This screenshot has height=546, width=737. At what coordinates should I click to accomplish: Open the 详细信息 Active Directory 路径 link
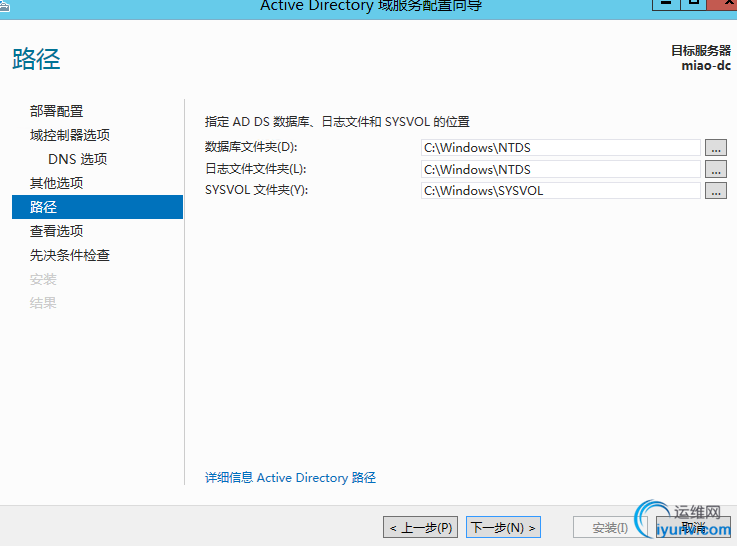pyautogui.click(x=290, y=478)
